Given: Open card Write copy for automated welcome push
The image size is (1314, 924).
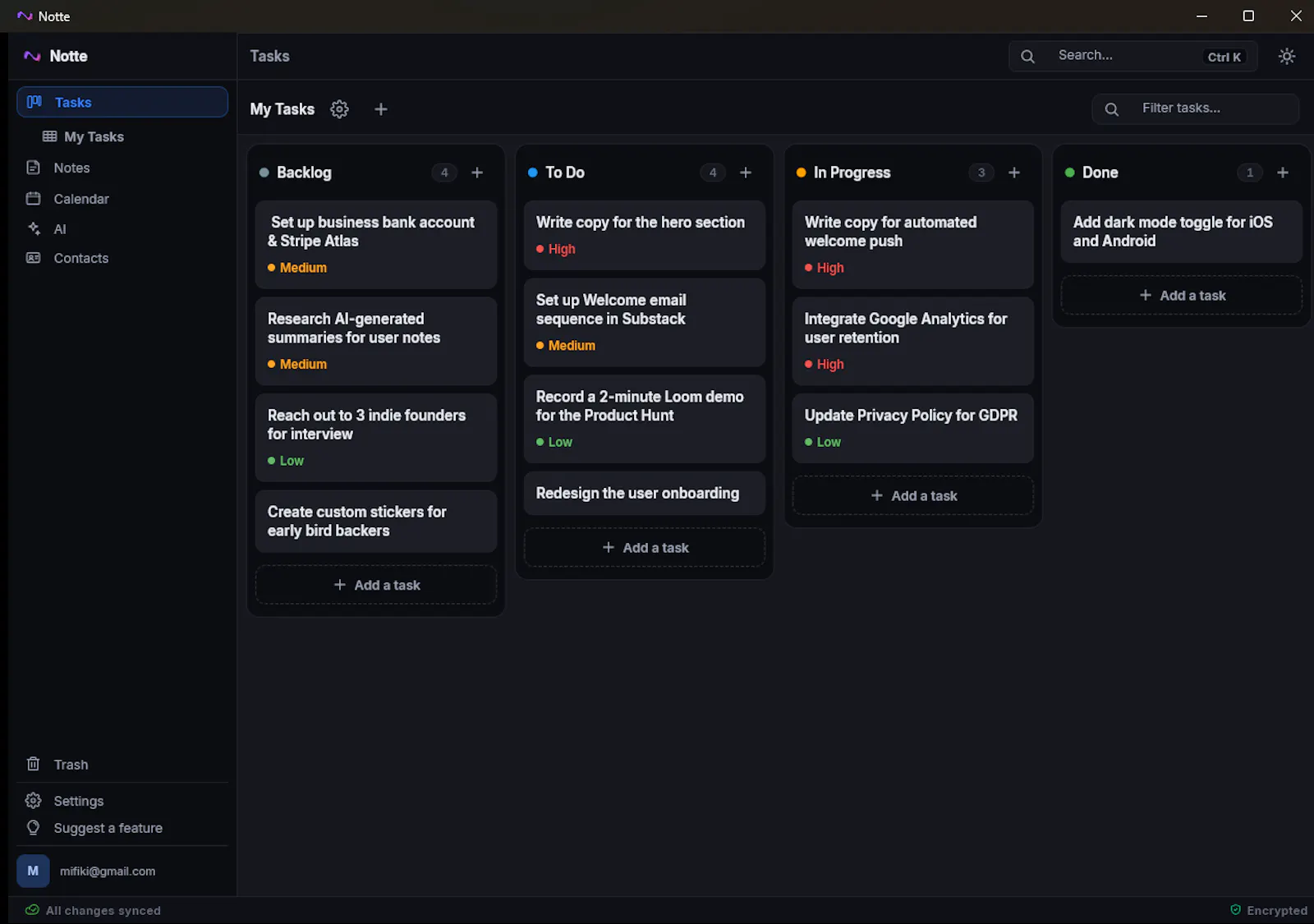Looking at the screenshot, I should [913, 245].
